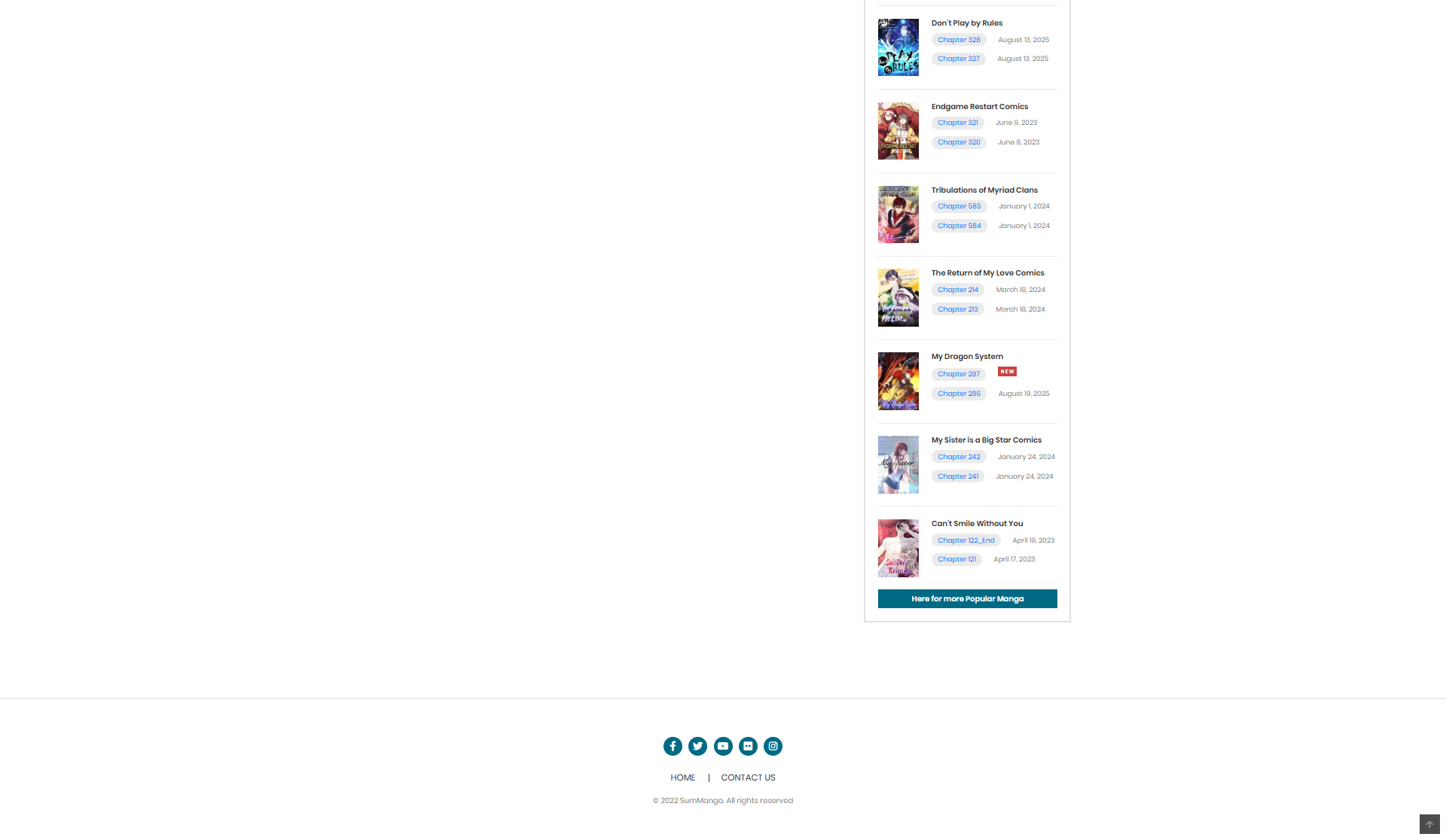Open the YouTube social icon

point(723,746)
